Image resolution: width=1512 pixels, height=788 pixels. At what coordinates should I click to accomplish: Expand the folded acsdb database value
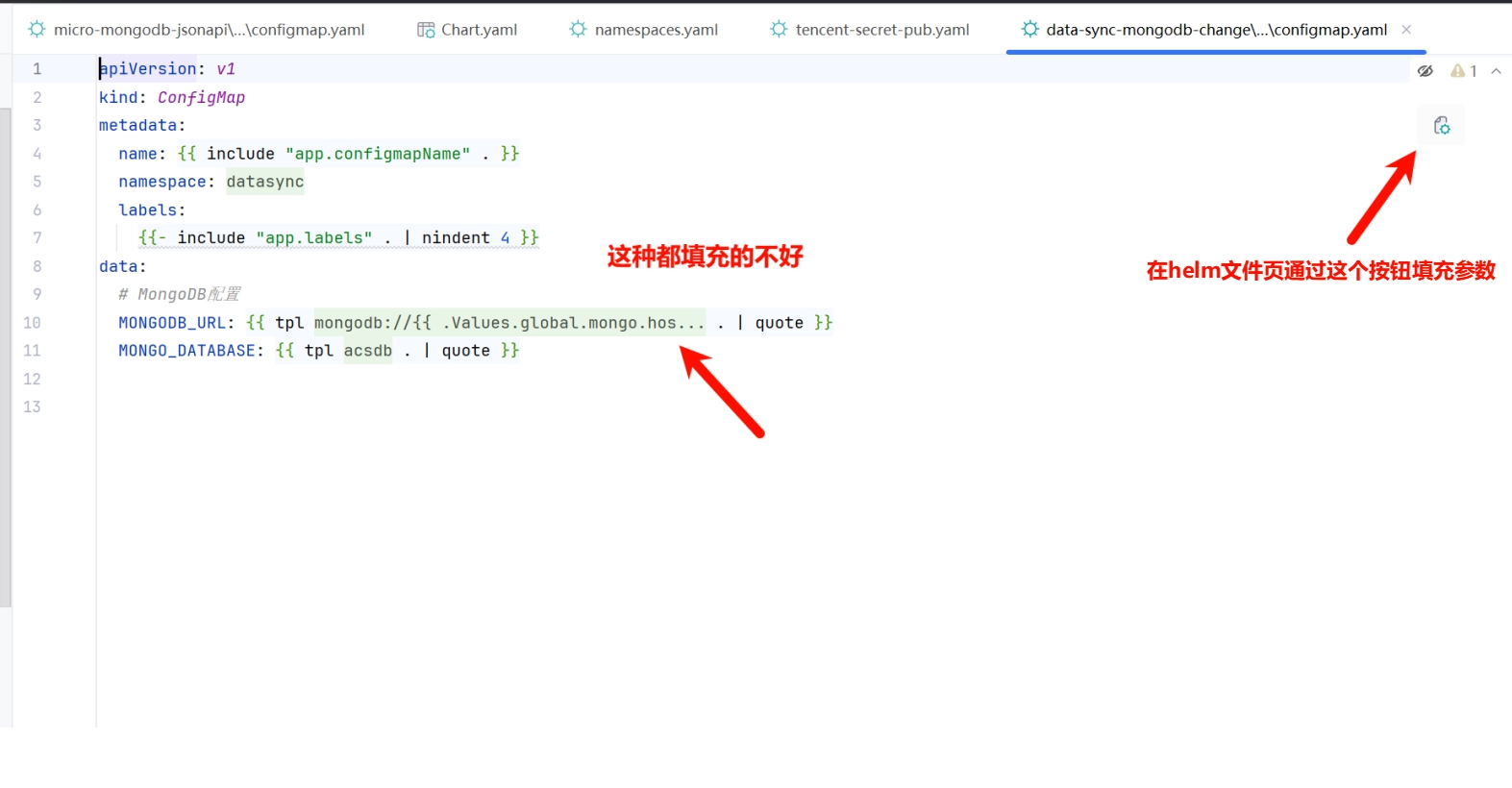(x=368, y=351)
